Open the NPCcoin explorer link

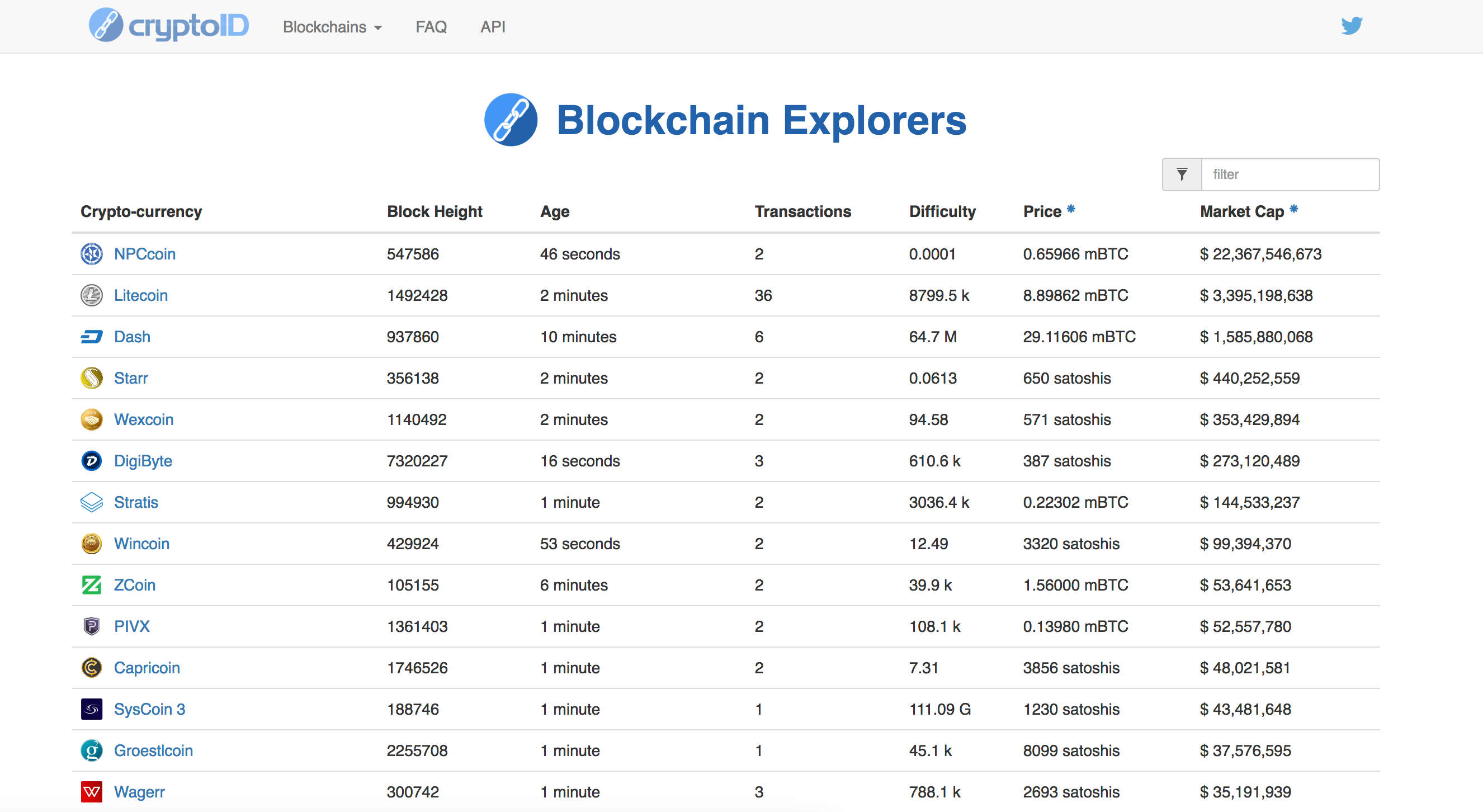[x=144, y=254]
